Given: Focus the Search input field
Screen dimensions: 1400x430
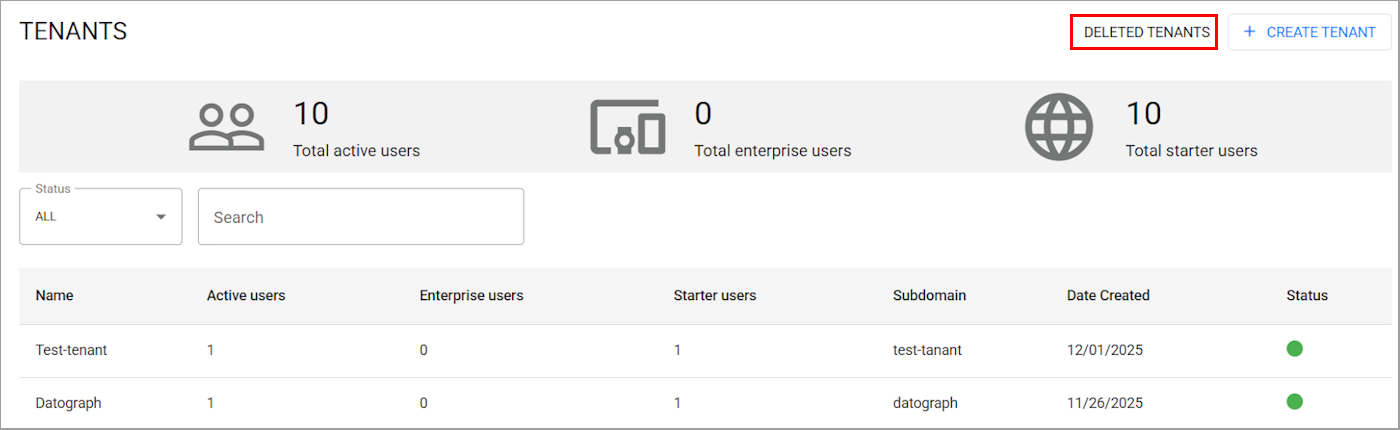Looking at the screenshot, I should click(361, 216).
